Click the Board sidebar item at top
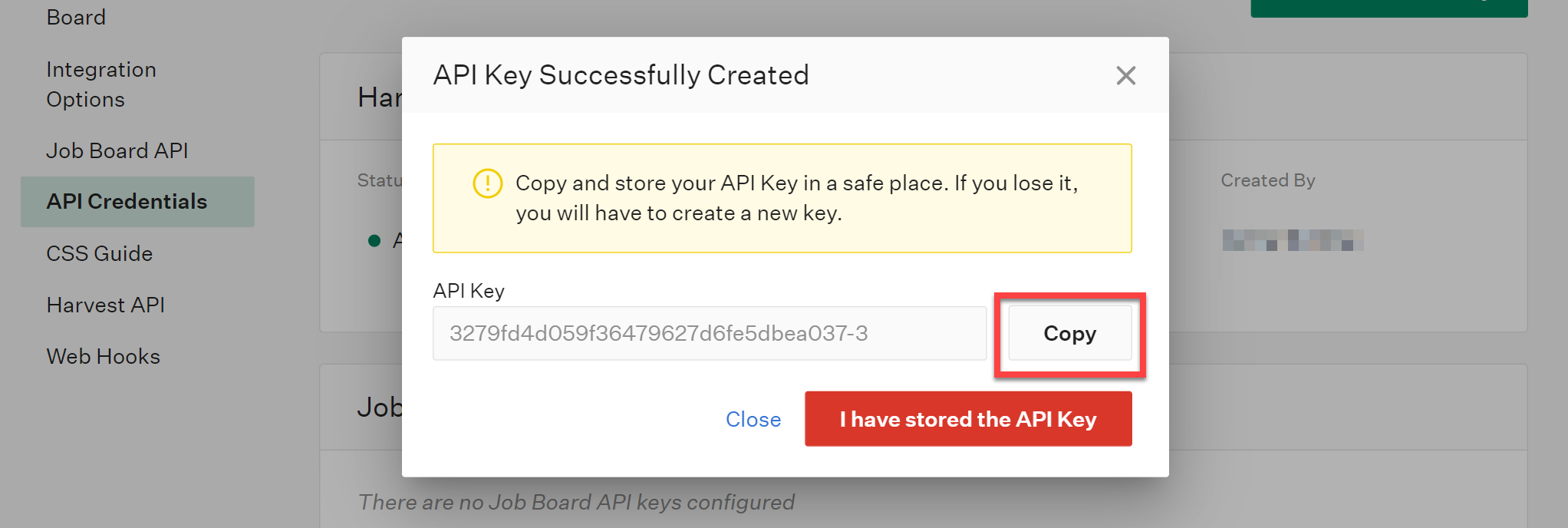The width and height of the screenshot is (1568, 528). 76,17
